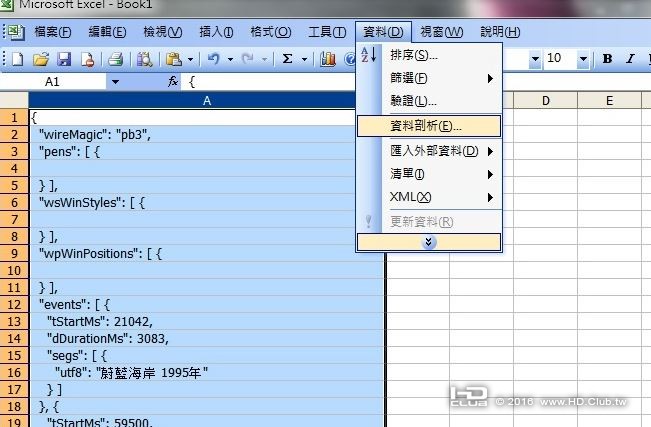Click cell containing "wireMagic": "pb3",

[207, 135]
